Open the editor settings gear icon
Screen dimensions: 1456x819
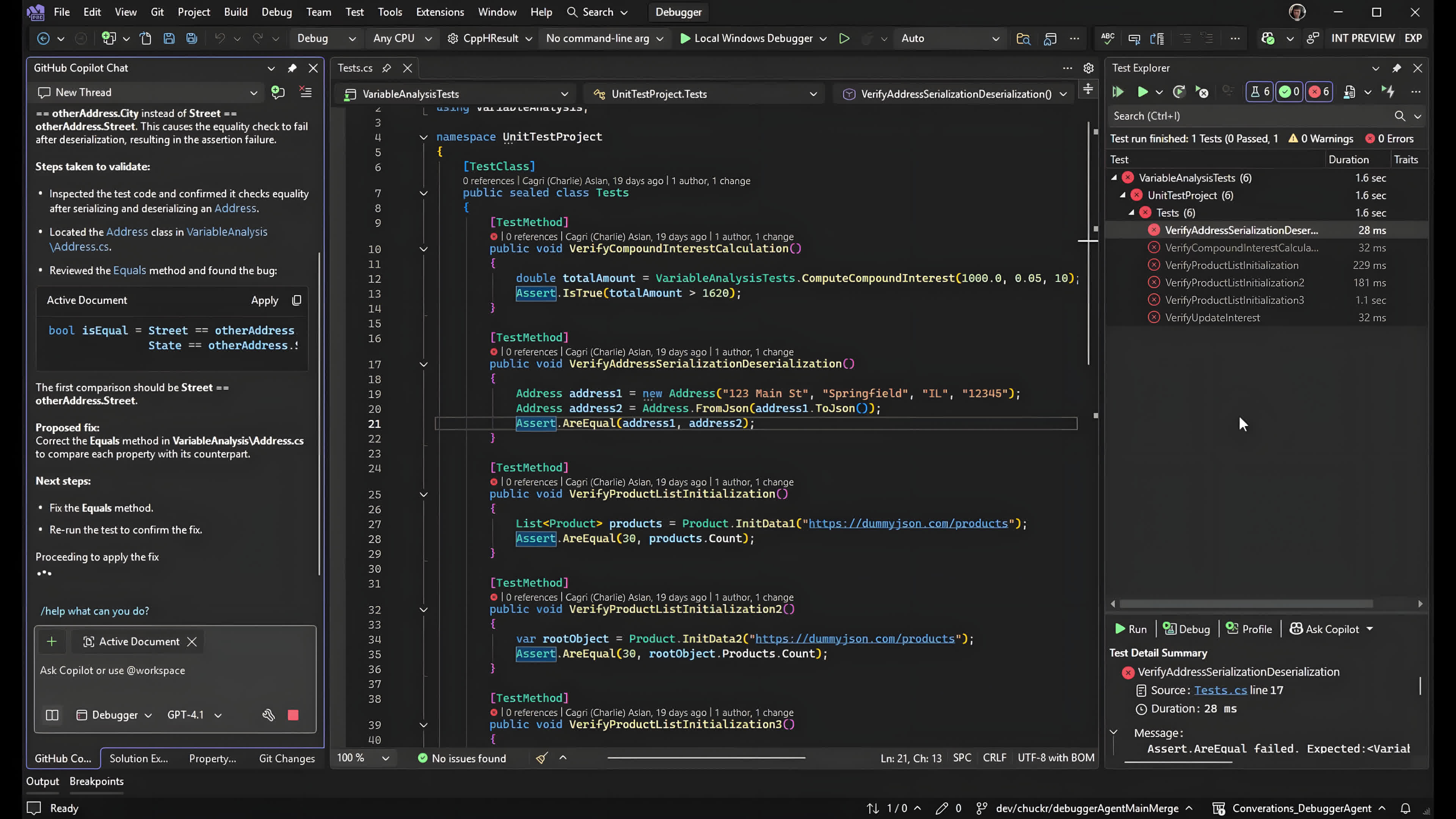pos(1088,68)
